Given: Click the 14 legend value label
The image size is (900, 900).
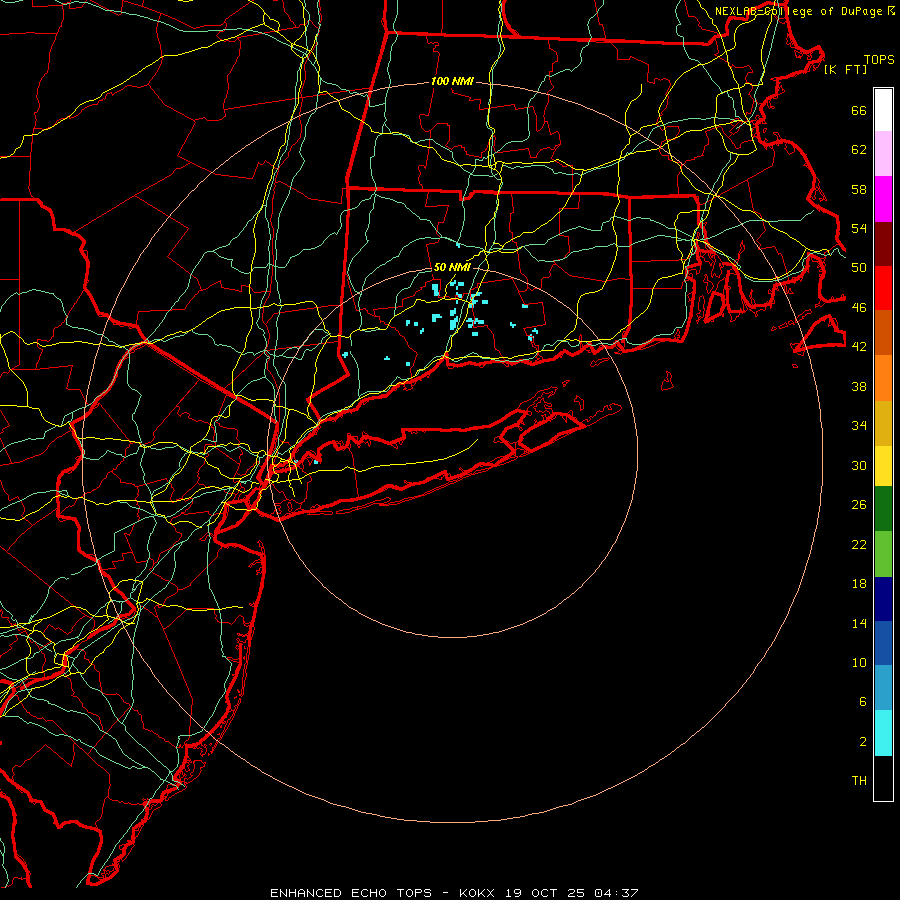Looking at the screenshot, I should pyautogui.click(x=859, y=623).
